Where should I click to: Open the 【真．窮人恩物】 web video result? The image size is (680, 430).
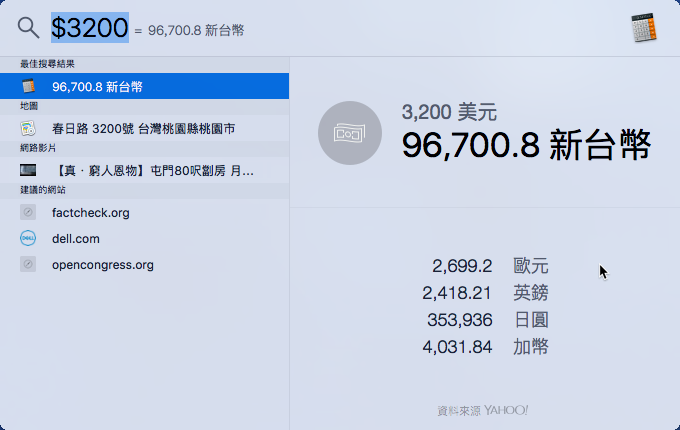(144, 170)
